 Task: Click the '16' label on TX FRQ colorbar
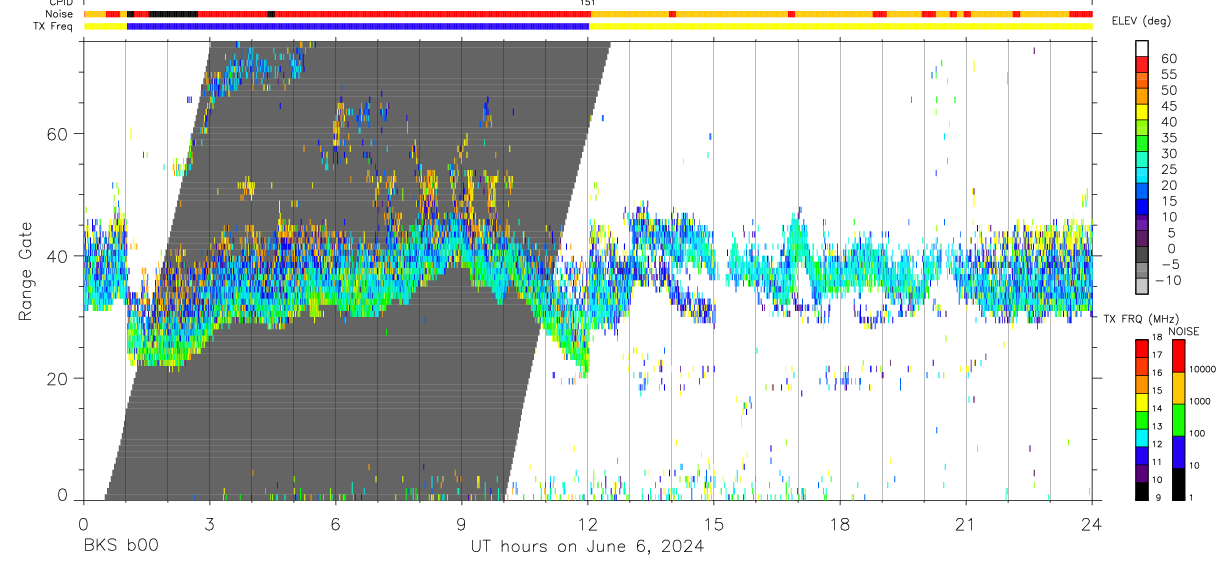coord(1155,373)
